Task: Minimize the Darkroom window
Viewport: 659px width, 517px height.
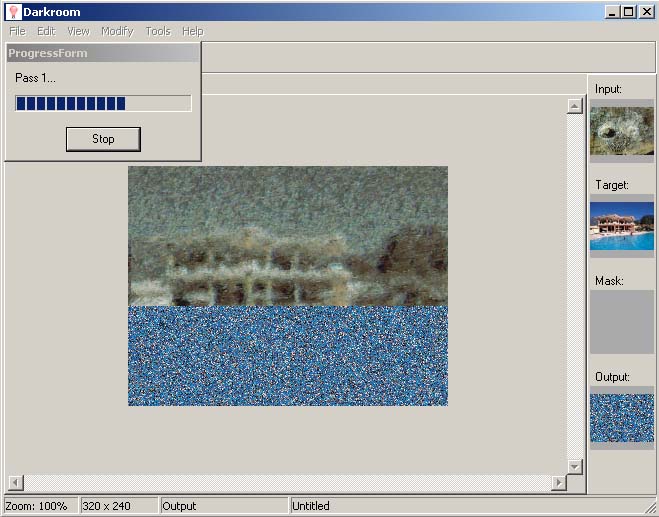Action: click(612, 12)
